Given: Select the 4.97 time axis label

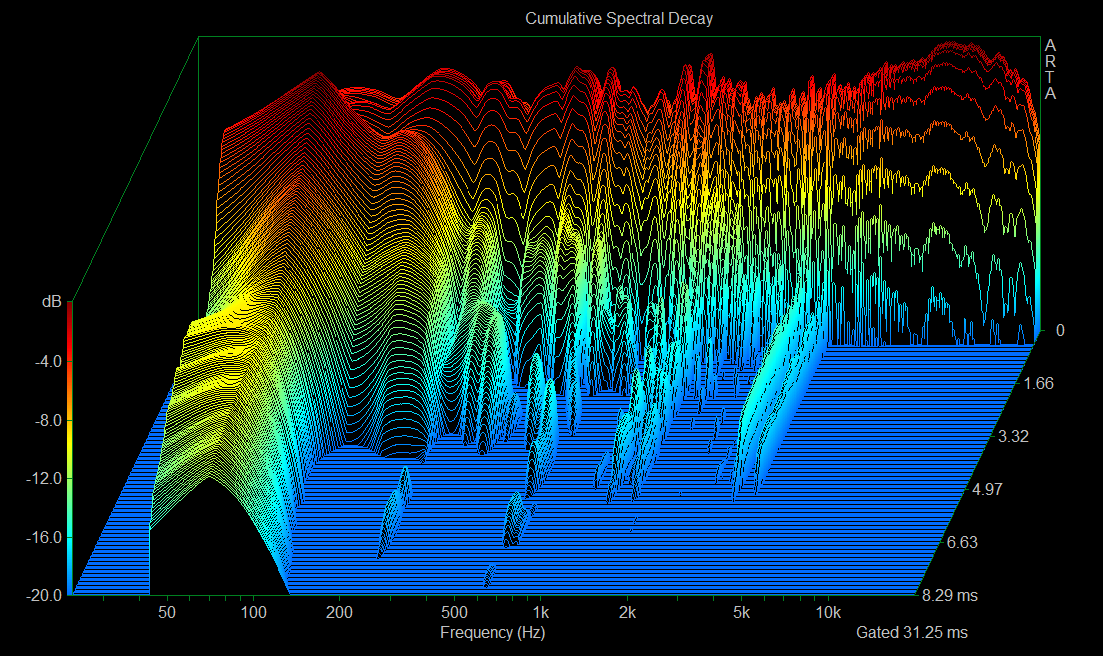Looking at the screenshot, I should [x=994, y=489].
